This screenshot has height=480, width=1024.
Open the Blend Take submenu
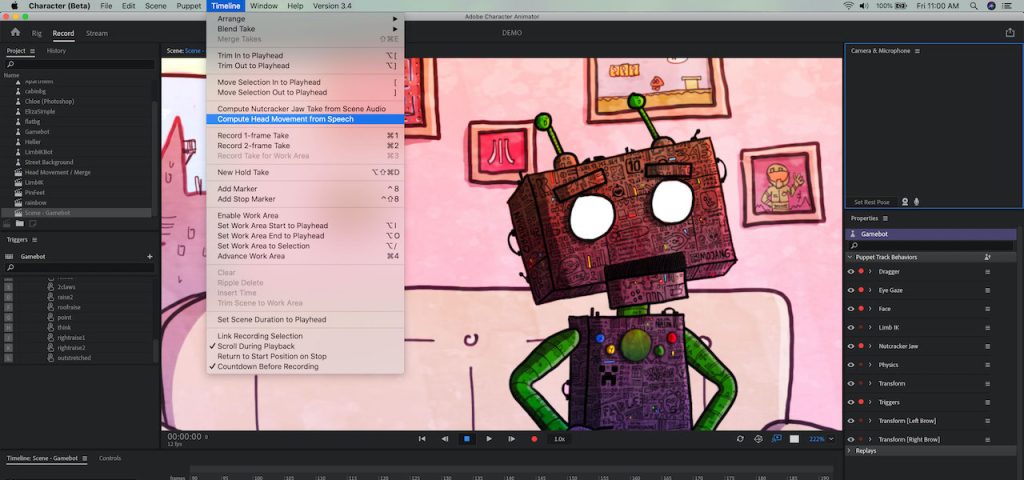tap(305, 29)
